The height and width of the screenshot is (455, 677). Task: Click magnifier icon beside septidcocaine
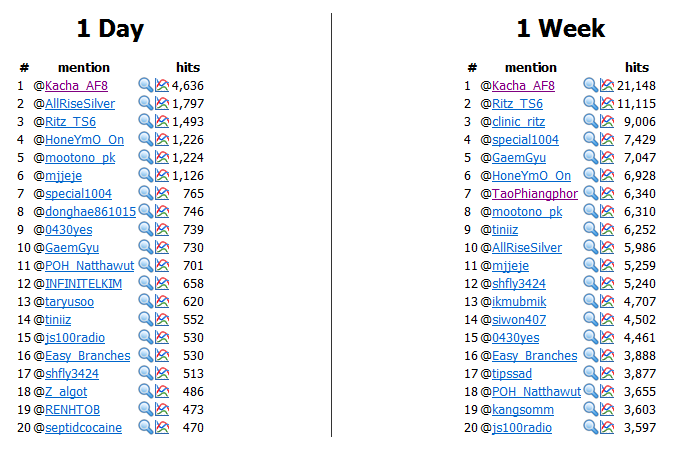[x=146, y=427]
